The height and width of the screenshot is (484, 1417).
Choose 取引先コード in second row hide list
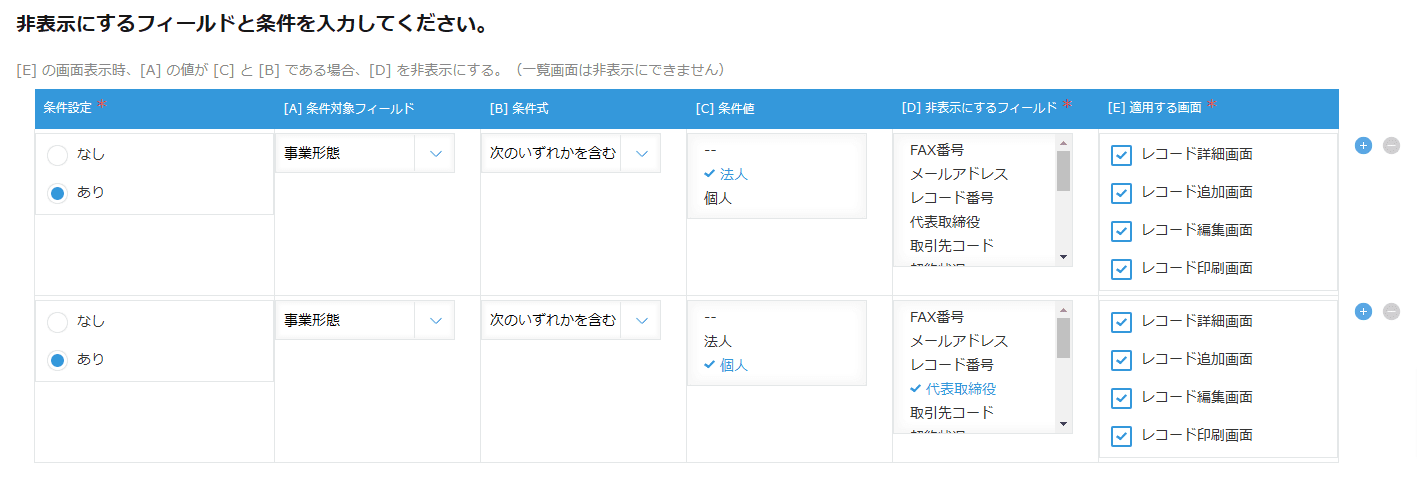point(952,413)
